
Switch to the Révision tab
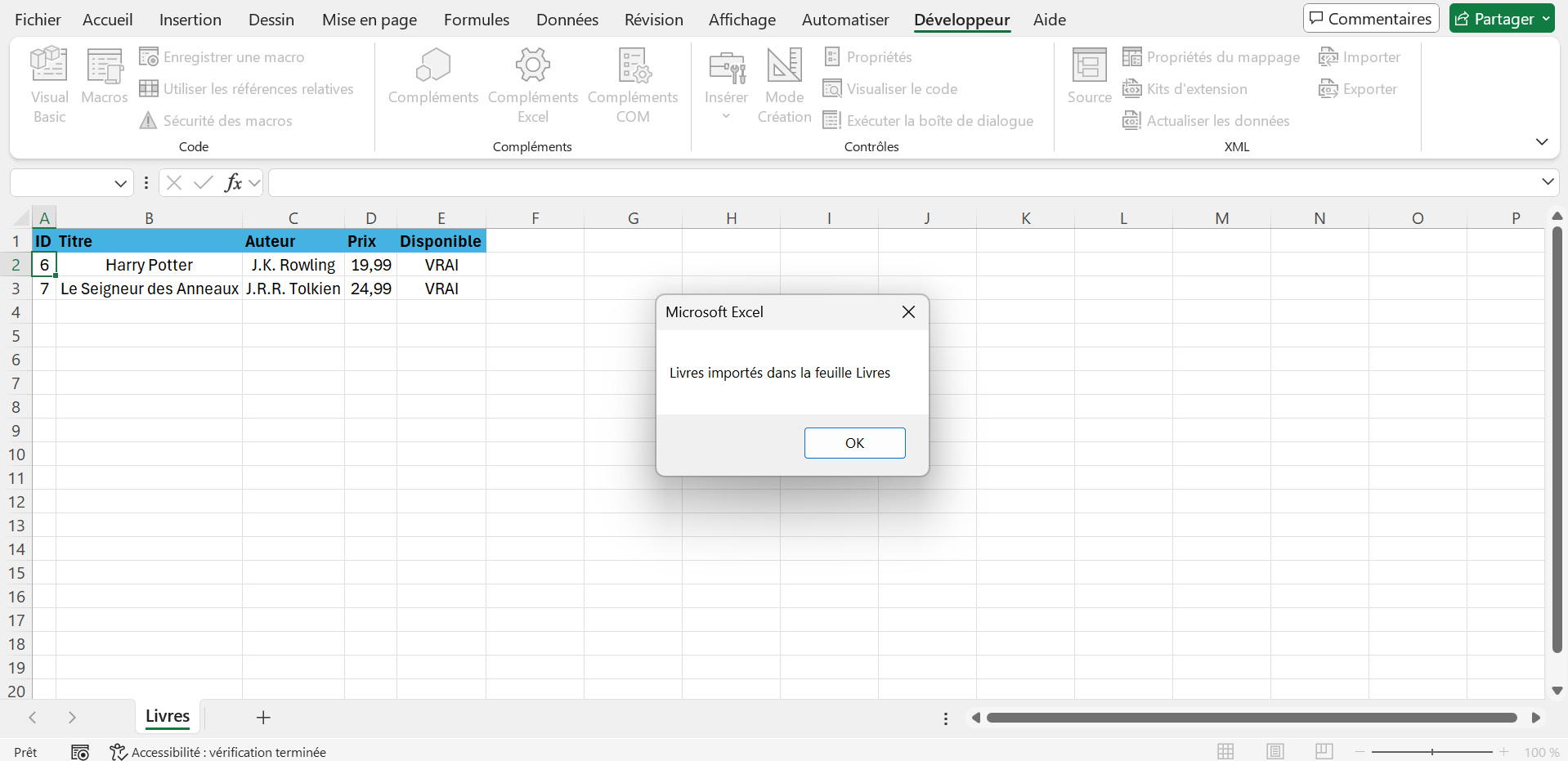click(x=654, y=20)
